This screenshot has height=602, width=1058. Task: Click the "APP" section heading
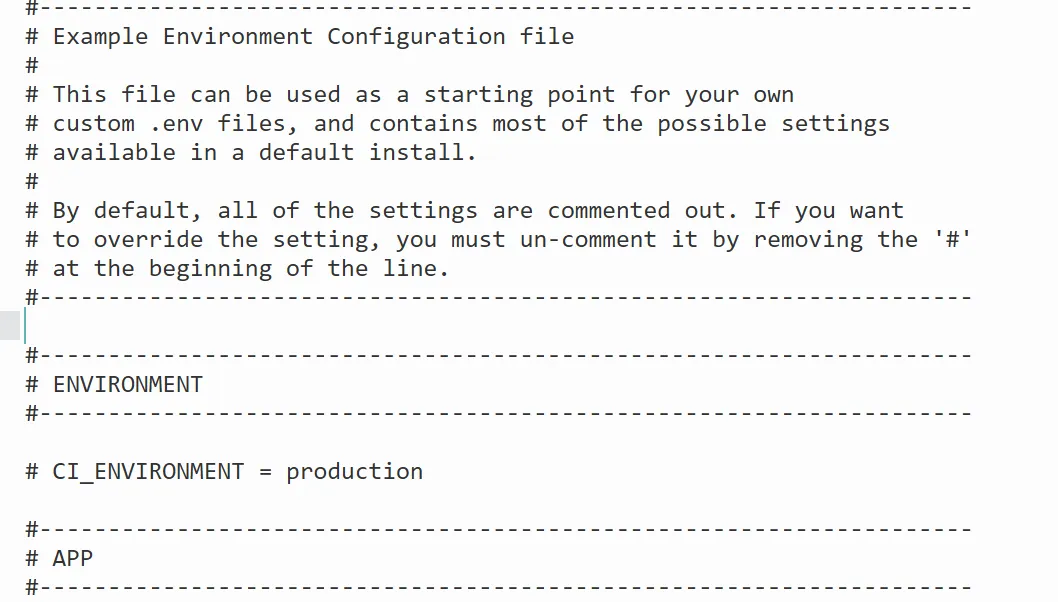tap(72, 558)
